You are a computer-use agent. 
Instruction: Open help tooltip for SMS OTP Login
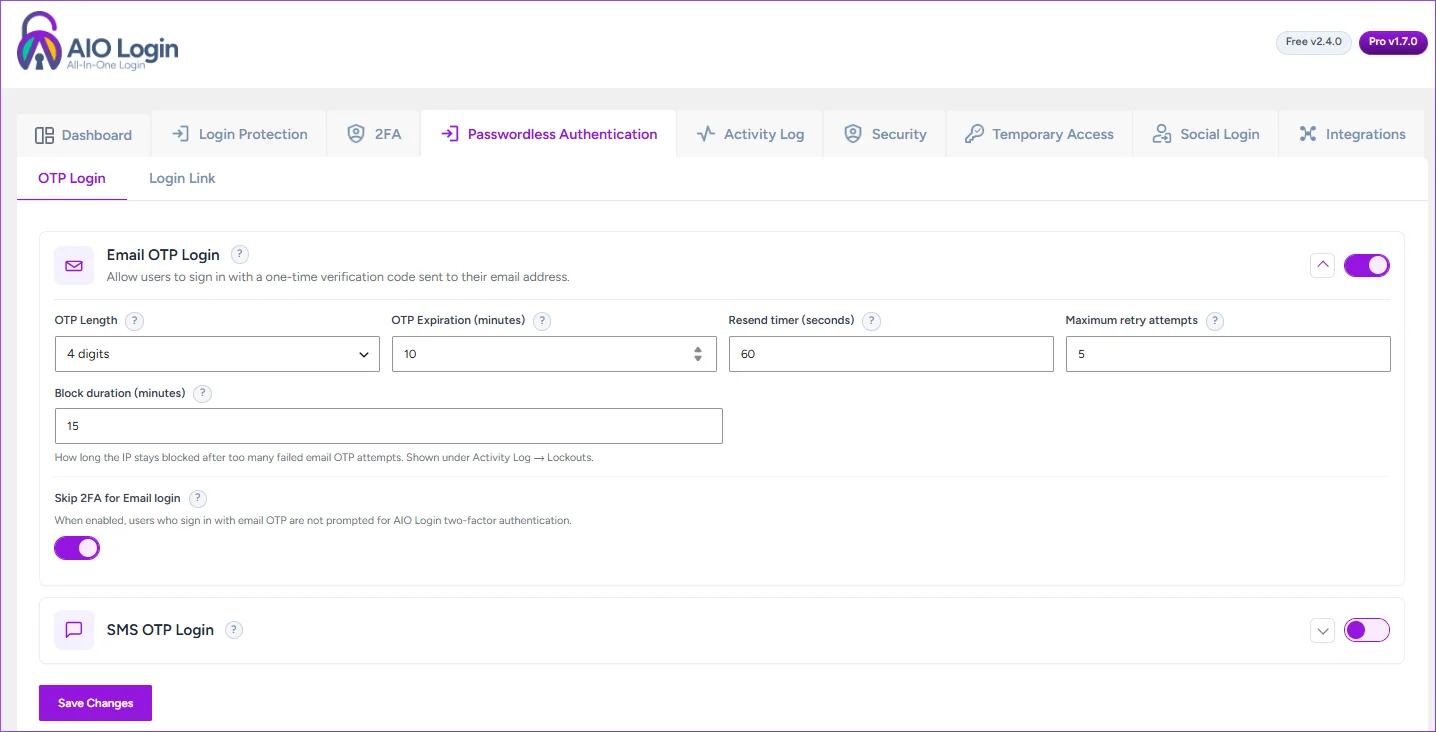click(x=234, y=630)
